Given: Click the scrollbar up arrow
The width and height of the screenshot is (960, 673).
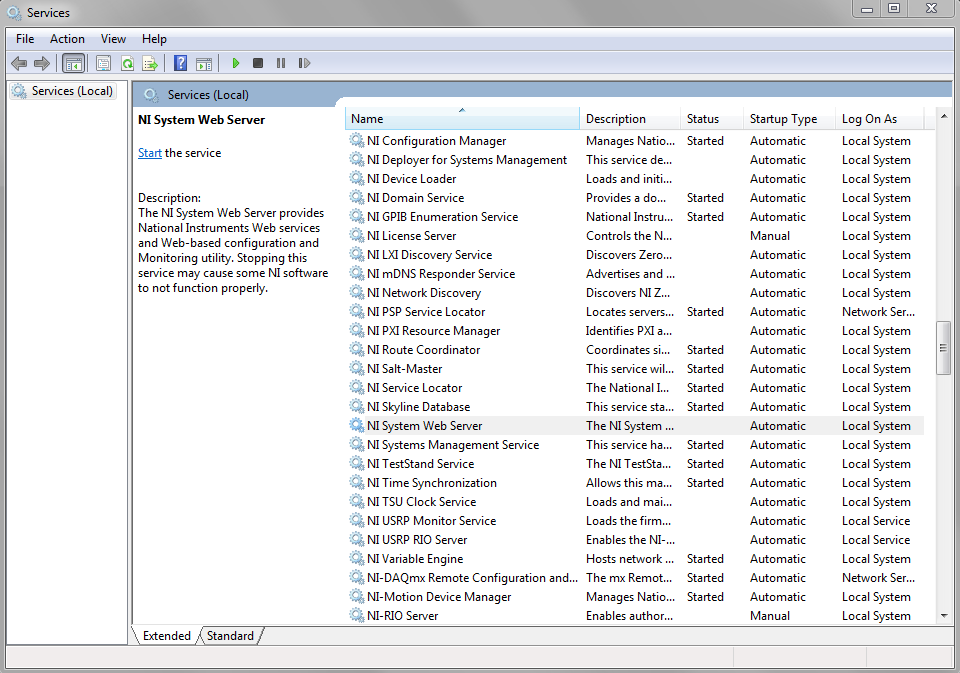Looking at the screenshot, I should click(943, 116).
